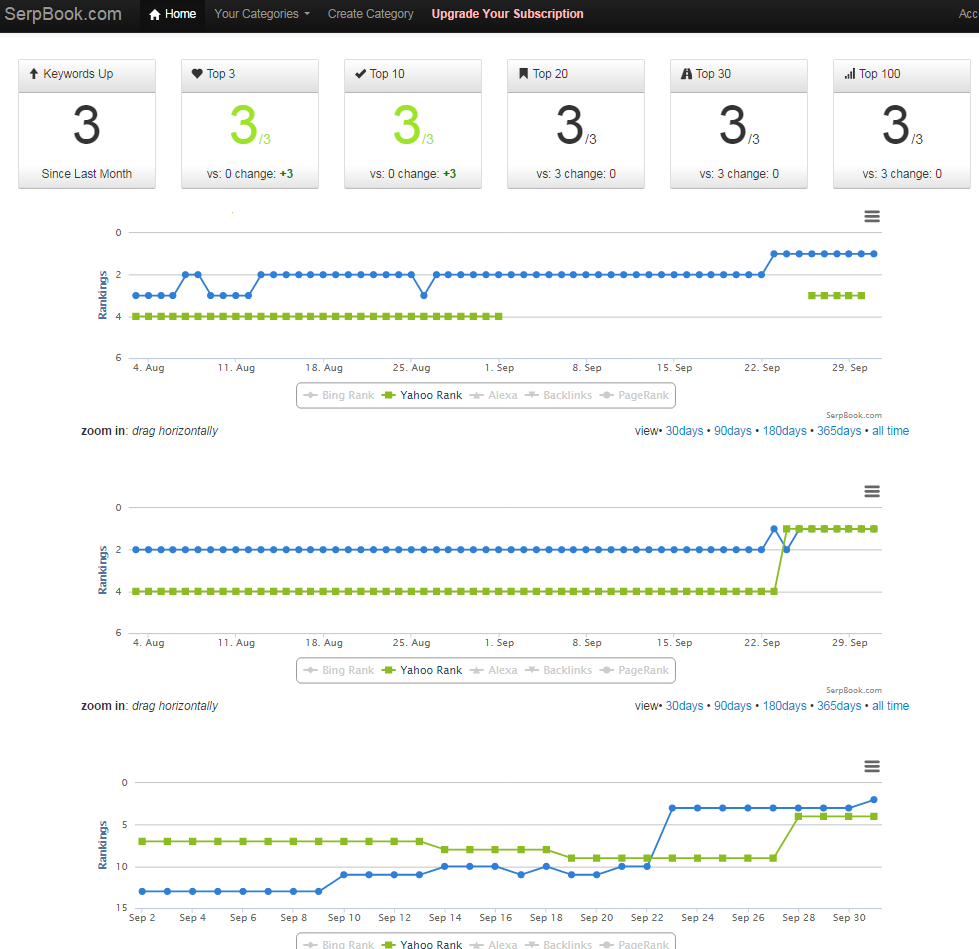Select all time view for the second chart

(890, 706)
